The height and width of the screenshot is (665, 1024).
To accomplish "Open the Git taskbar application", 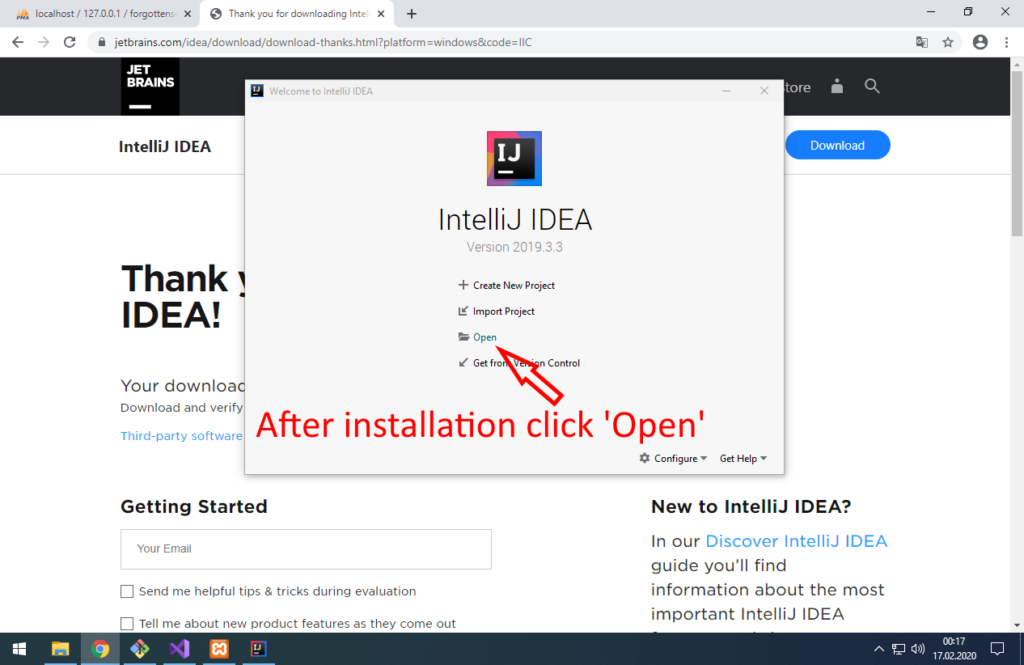I will tap(140, 649).
